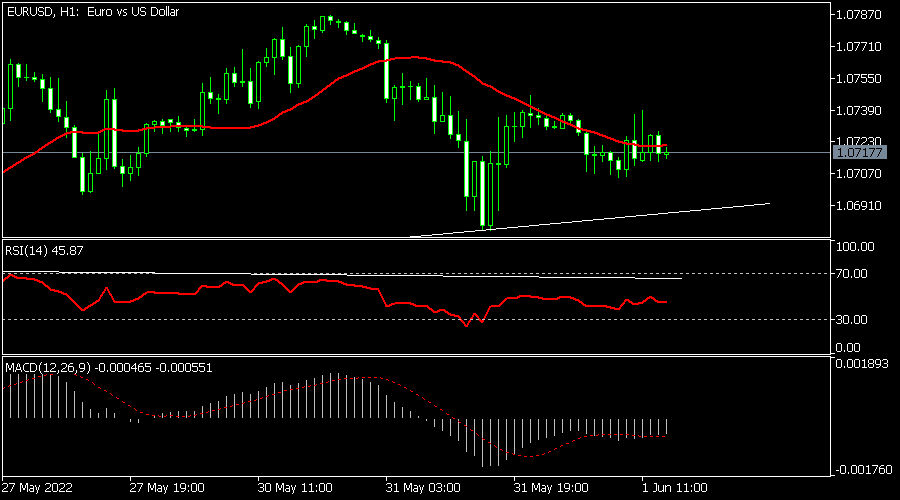This screenshot has width=900, height=500.
Task: Click the horizontal current price line
Action: [x=416, y=153]
